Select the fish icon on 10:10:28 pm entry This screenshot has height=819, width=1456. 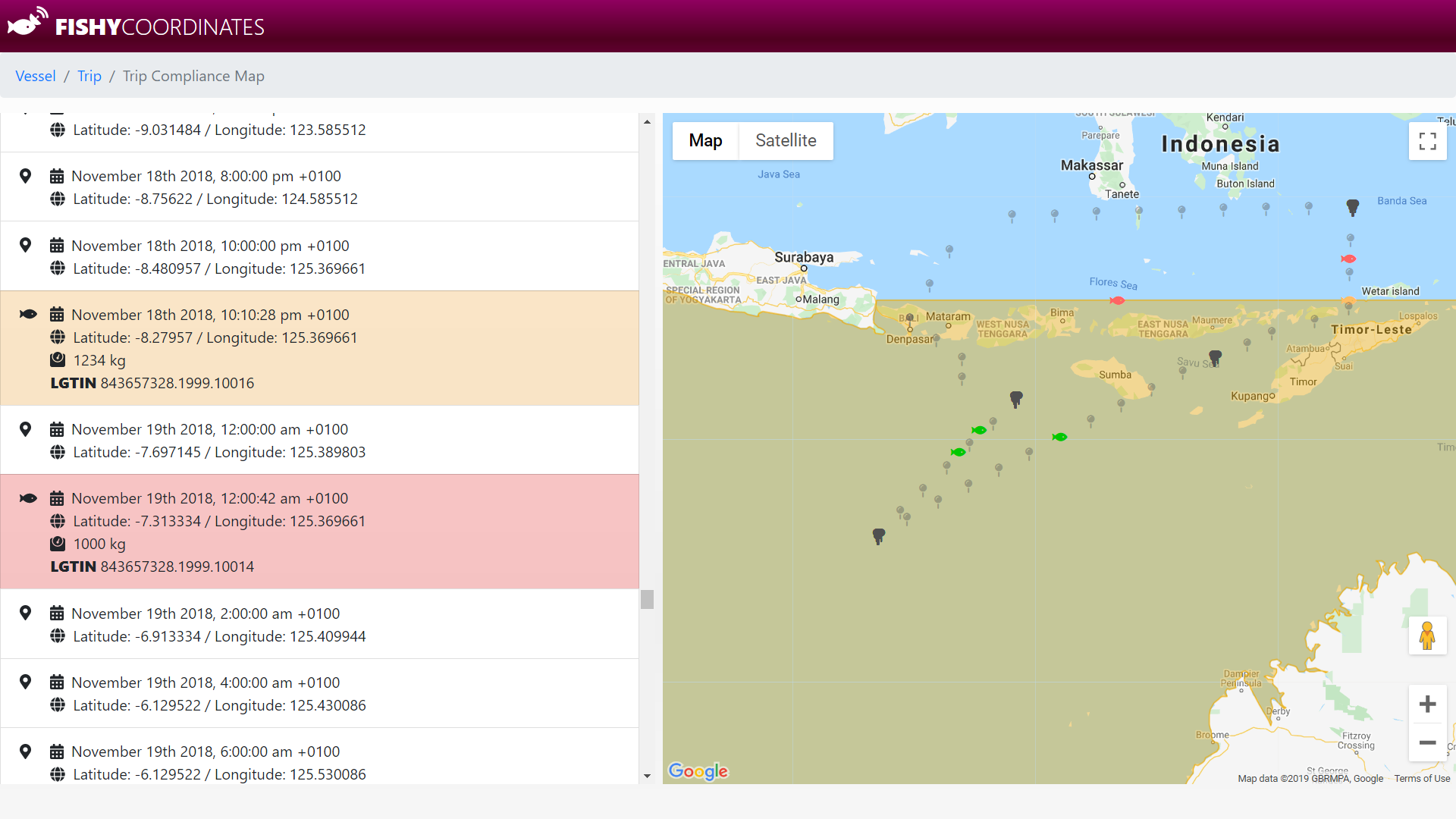coord(28,314)
